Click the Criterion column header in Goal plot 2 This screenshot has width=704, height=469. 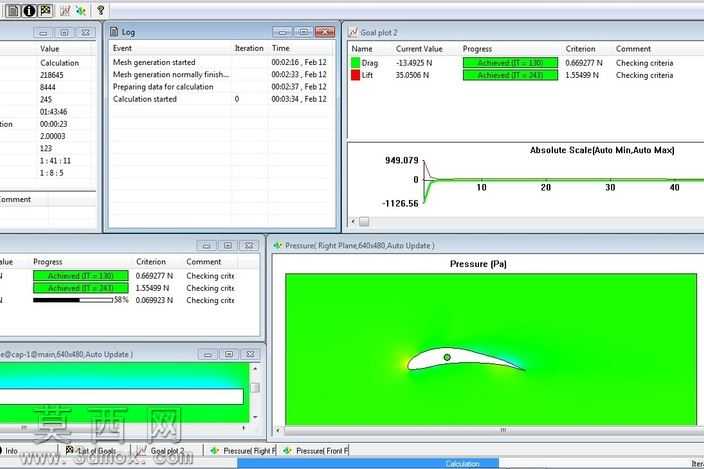[580, 49]
